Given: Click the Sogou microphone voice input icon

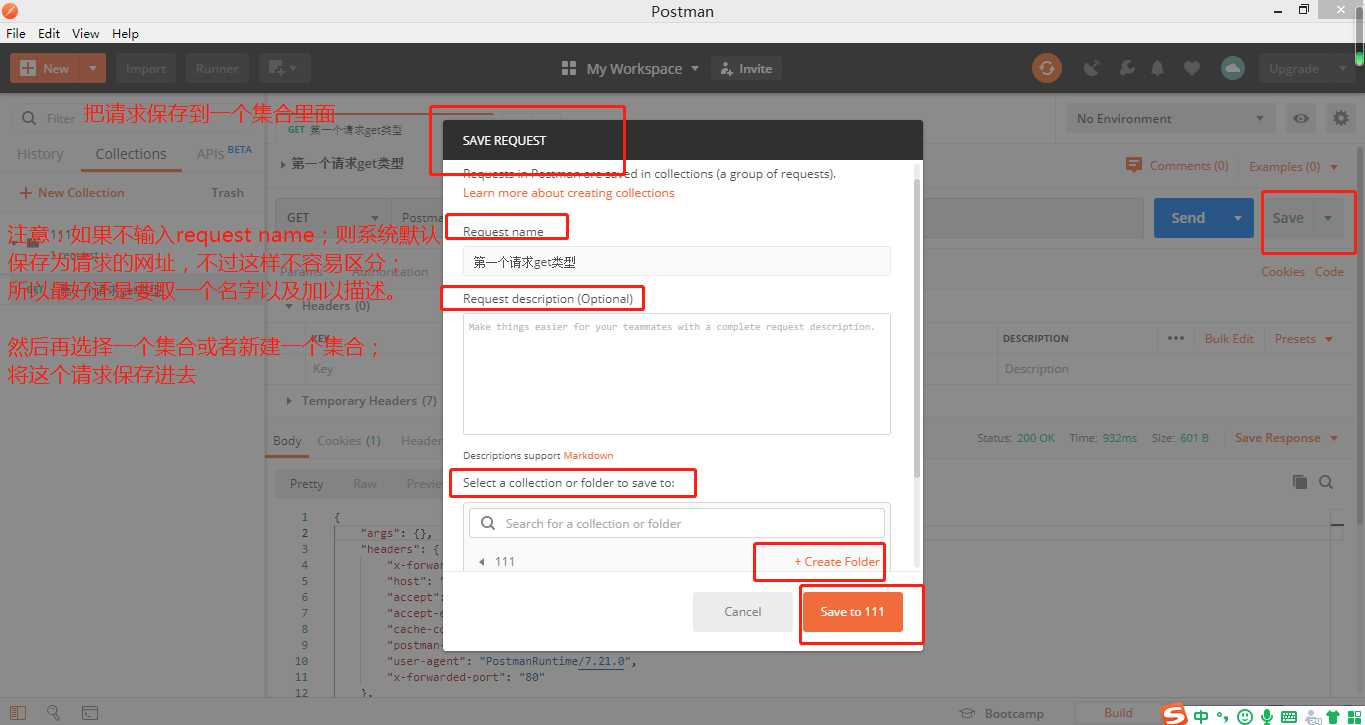Looking at the screenshot, I should pos(1267,716).
